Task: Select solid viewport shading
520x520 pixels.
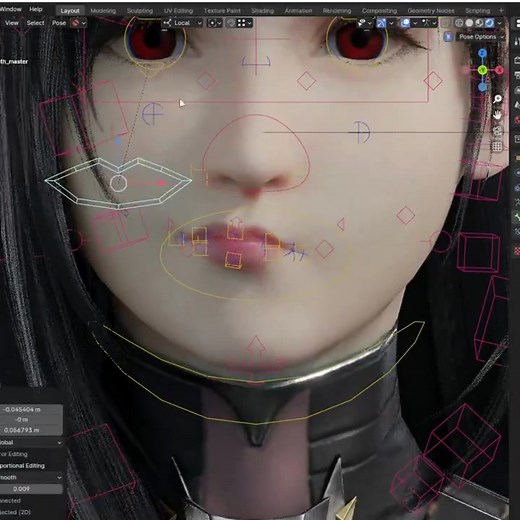Action: click(x=469, y=23)
